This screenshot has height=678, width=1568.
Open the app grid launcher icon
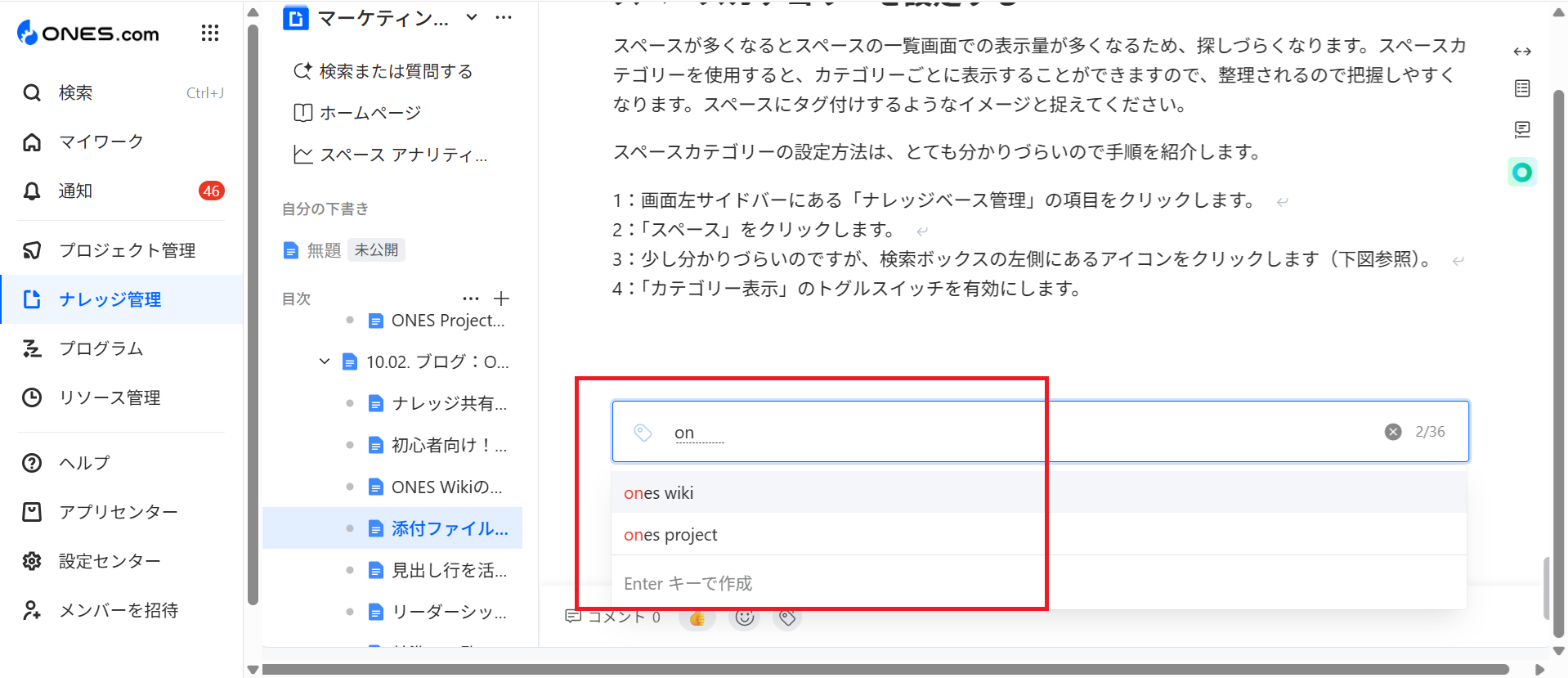(210, 33)
